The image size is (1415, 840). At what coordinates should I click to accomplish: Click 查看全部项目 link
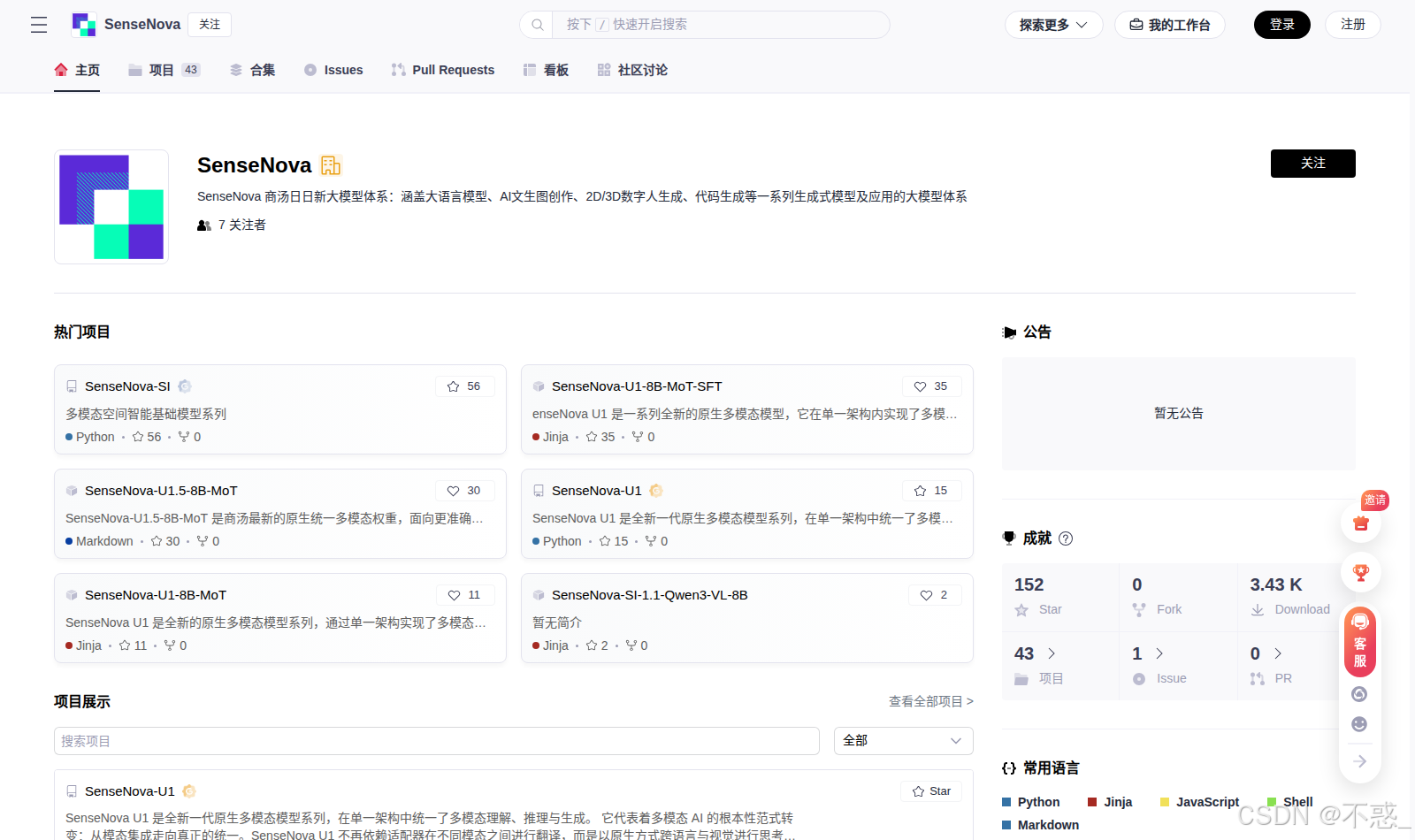[x=930, y=701]
